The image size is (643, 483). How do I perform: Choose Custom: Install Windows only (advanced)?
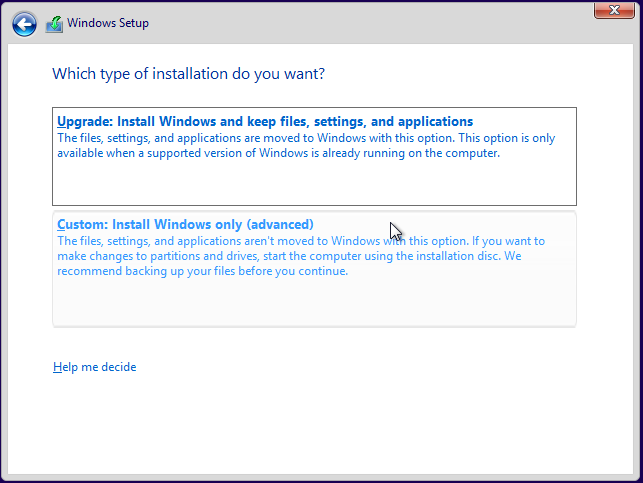185,224
